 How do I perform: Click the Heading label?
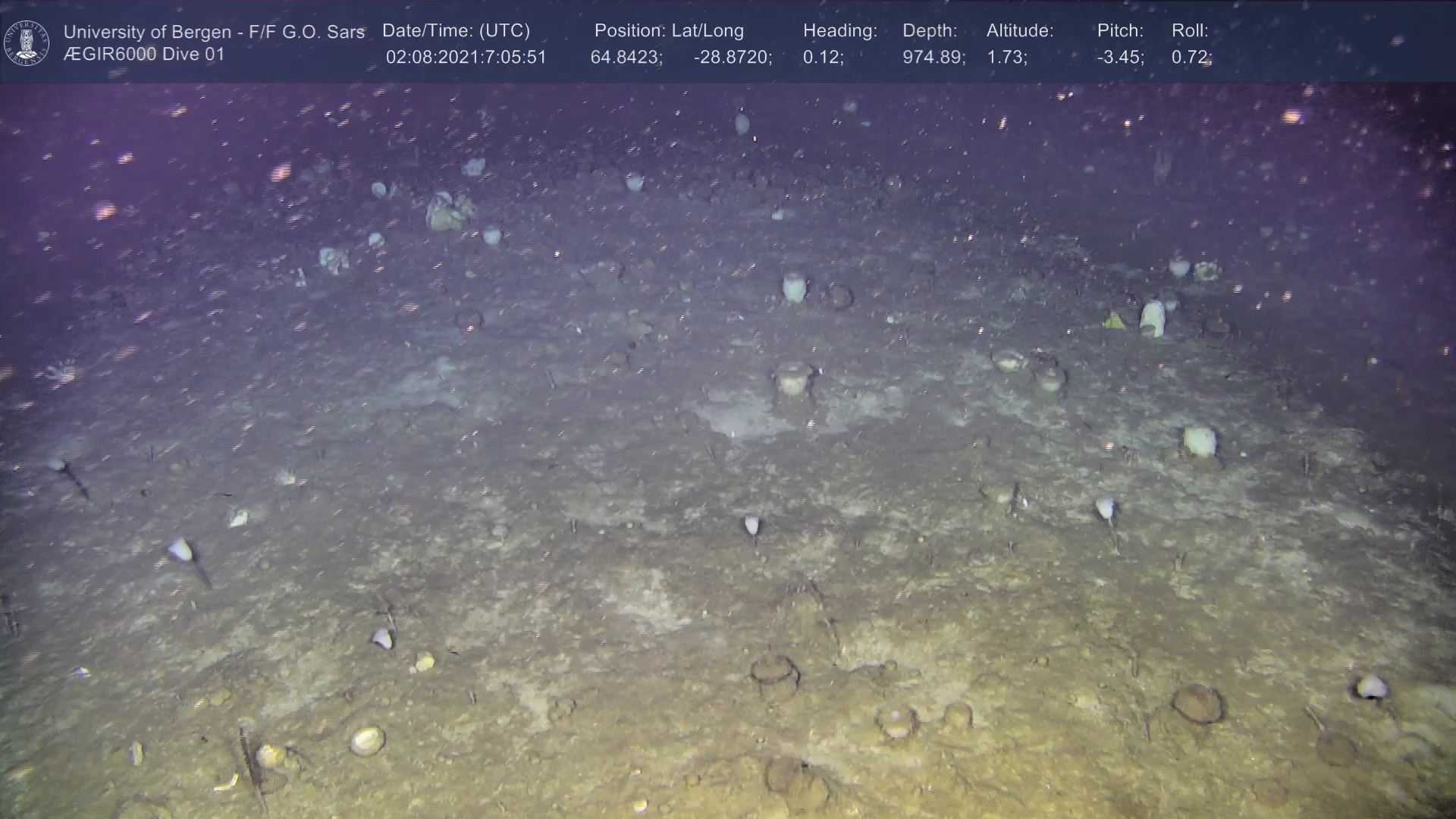point(839,30)
